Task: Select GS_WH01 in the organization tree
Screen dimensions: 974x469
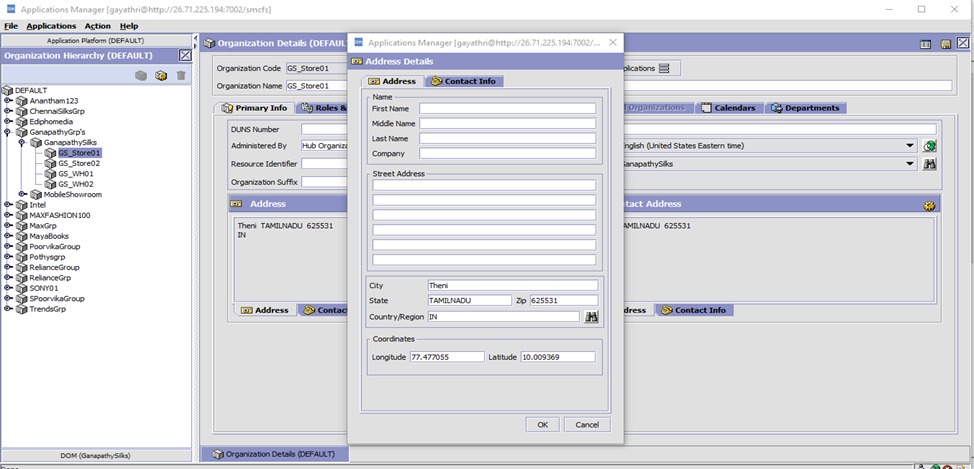Action: pos(76,174)
